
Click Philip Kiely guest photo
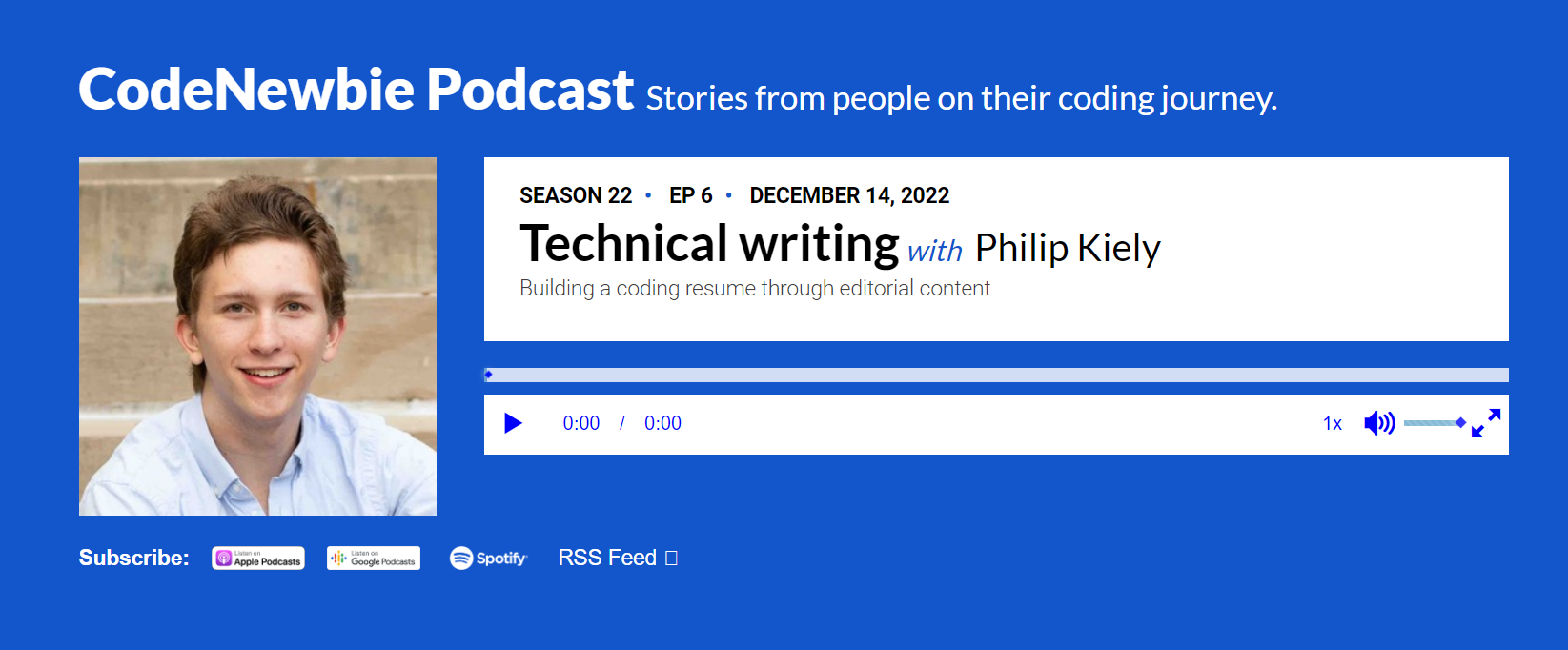(257, 336)
